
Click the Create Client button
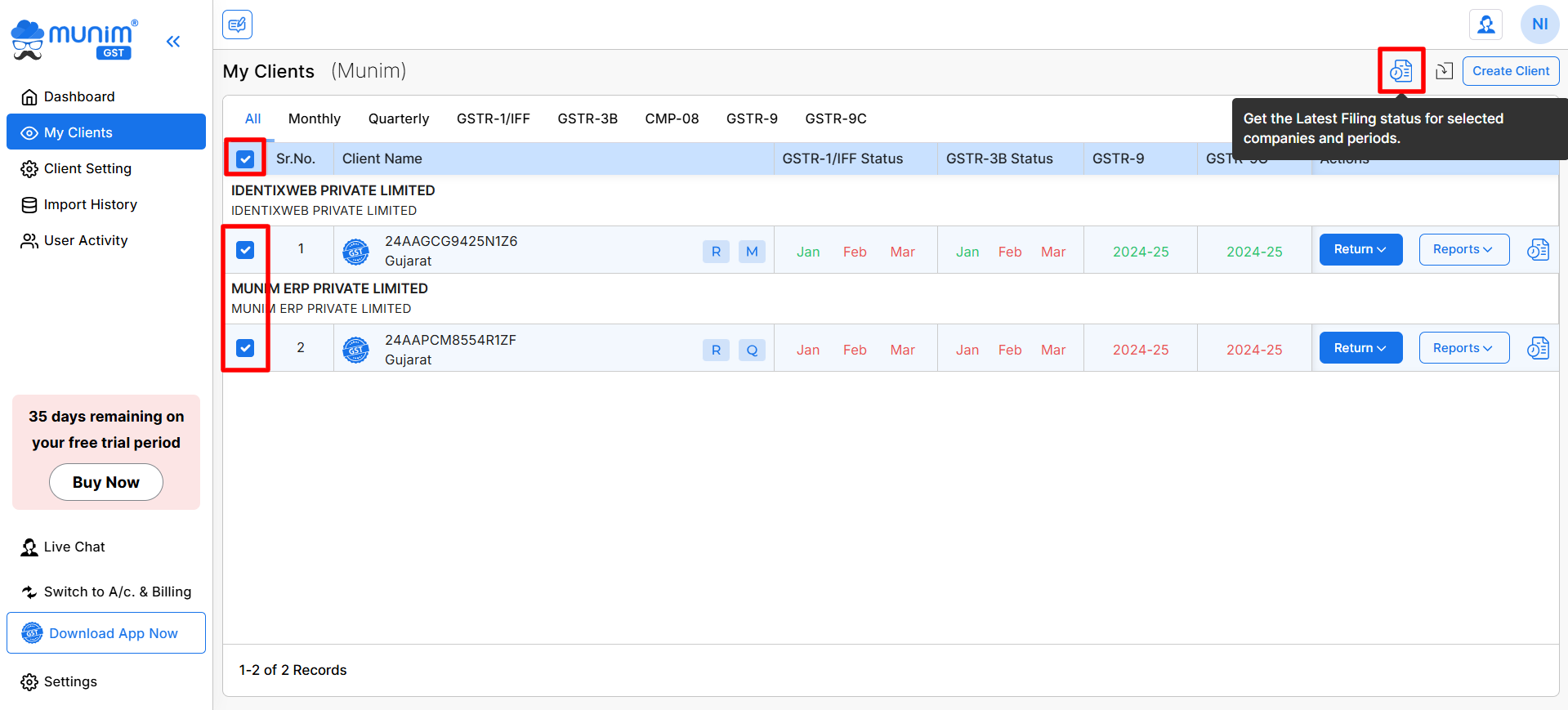click(x=1510, y=71)
